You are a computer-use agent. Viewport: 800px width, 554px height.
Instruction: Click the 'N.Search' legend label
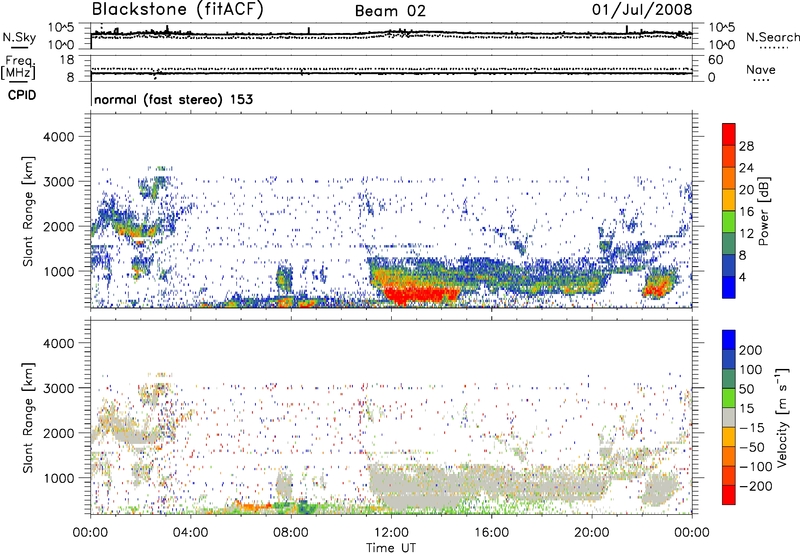coord(772,37)
